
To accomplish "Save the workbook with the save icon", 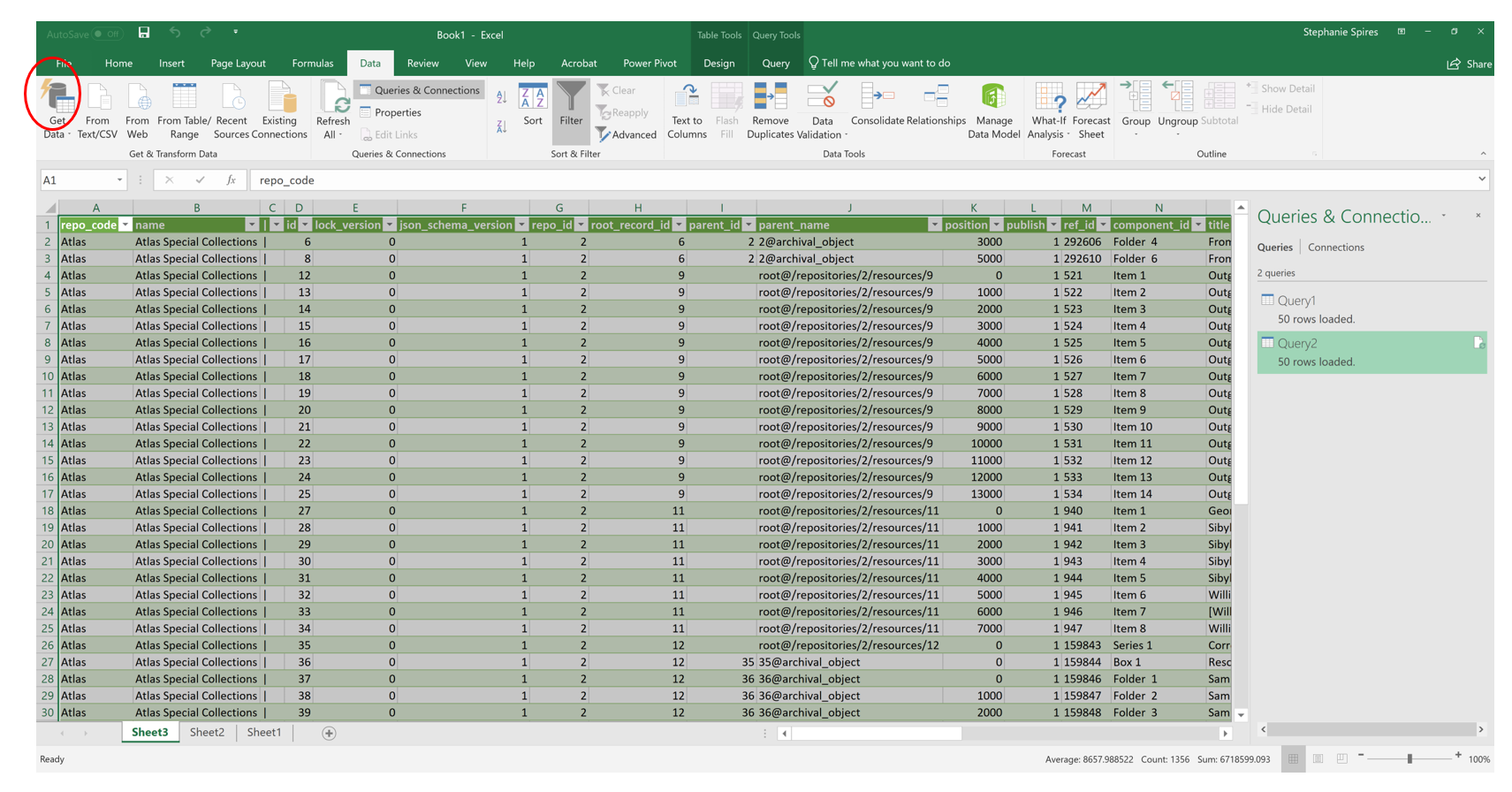I will point(144,34).
